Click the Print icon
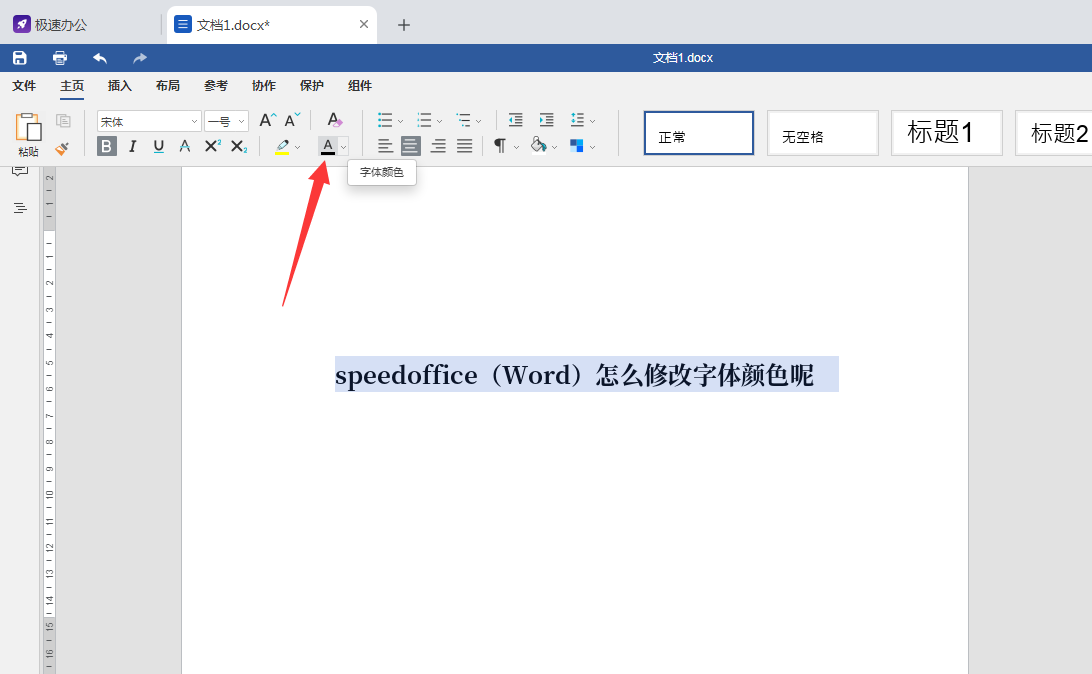This screenshot has height=674, width=1092. pyautogui.click(x=60, y=58)
